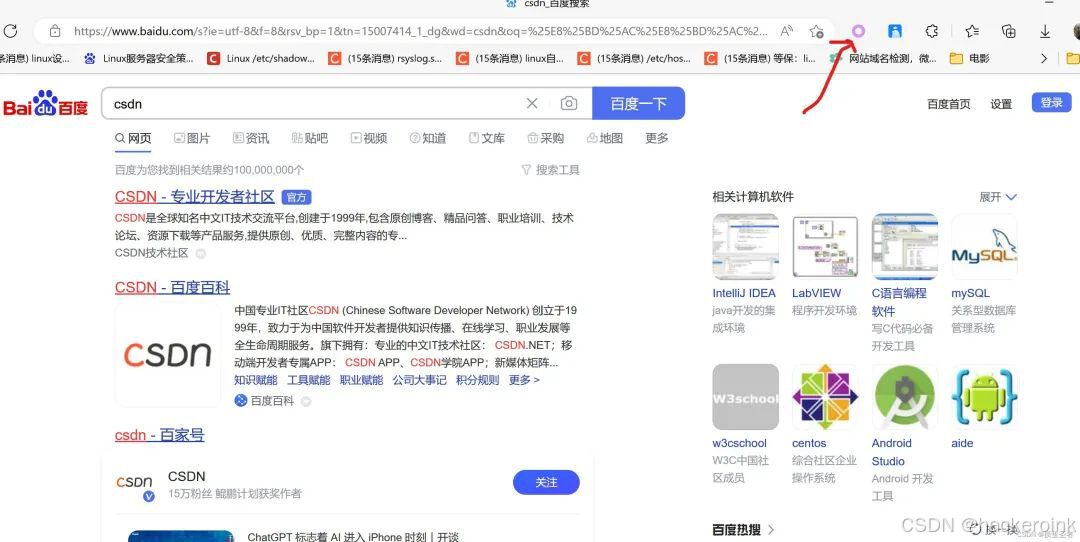Open 知识赋能 sublink
Viewport: 1080px width, 542px height.
coord(256,380)
